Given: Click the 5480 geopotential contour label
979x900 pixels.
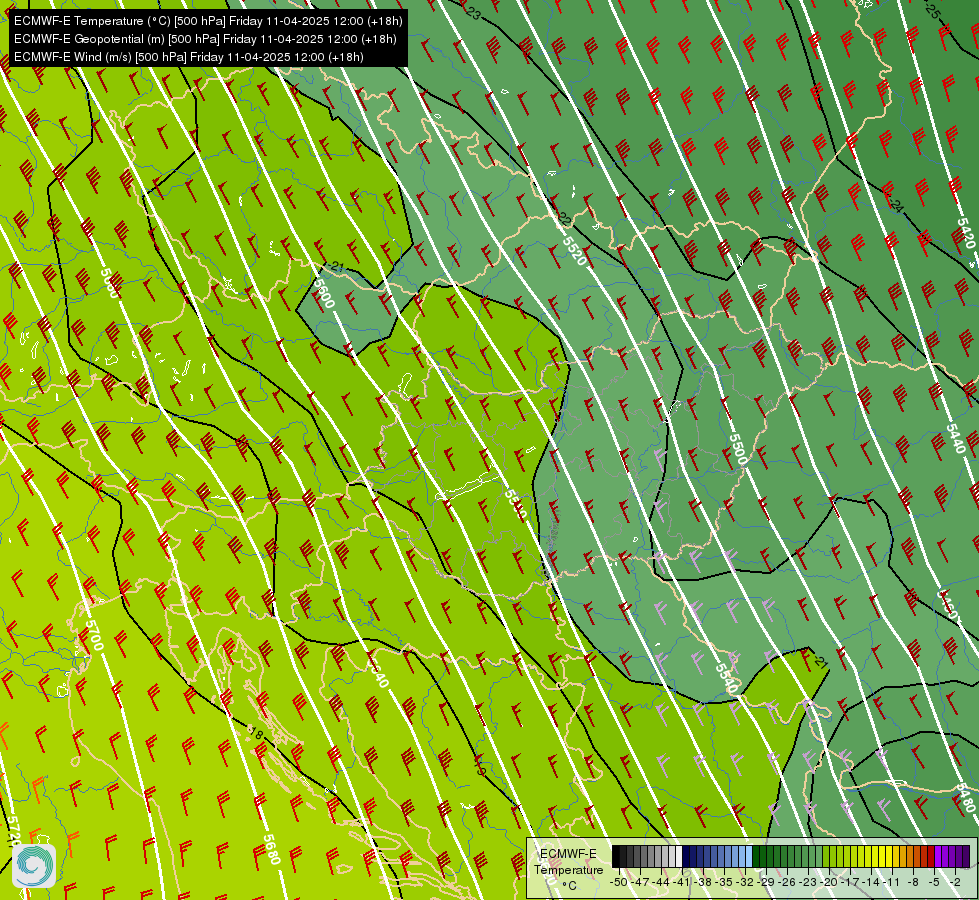Looking at the screenshot, I should [x=967, y=798].
